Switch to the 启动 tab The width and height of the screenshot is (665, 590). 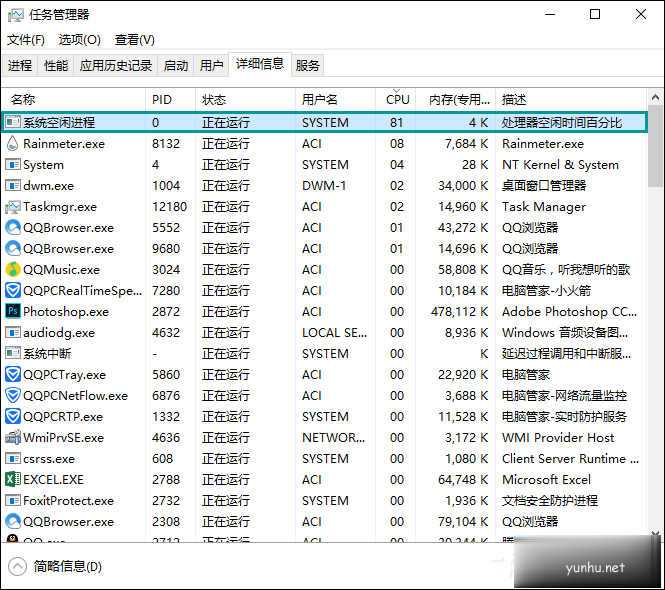tap(176, 66)
